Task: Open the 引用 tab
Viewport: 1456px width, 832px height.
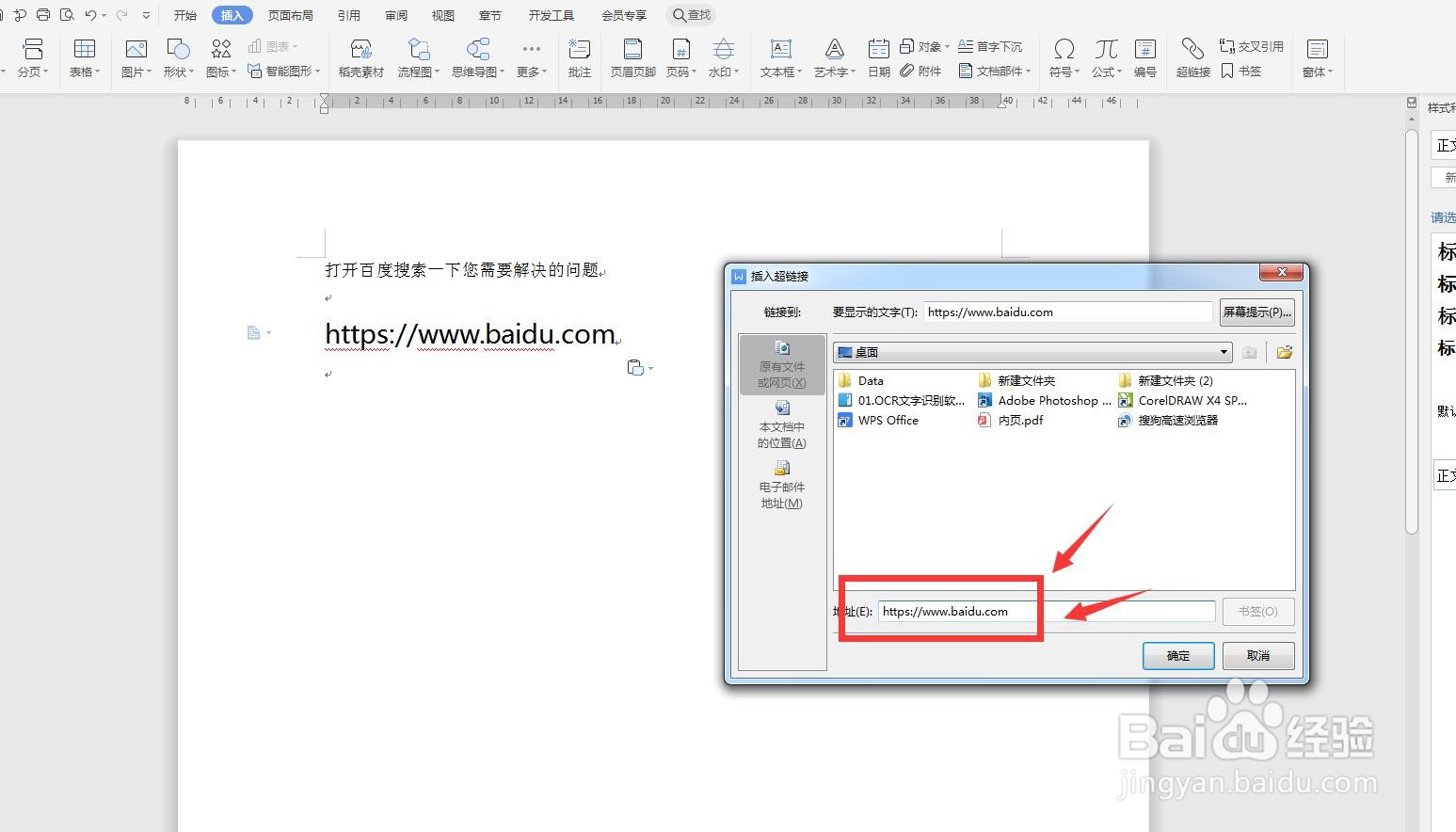Action: (x=349, y=15)
